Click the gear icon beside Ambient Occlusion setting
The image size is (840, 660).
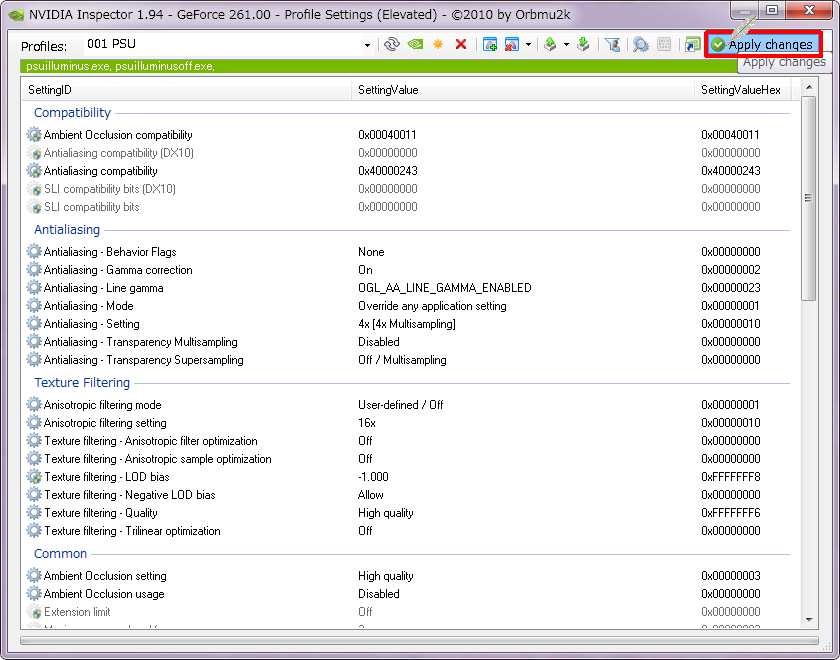click(34, 575)
